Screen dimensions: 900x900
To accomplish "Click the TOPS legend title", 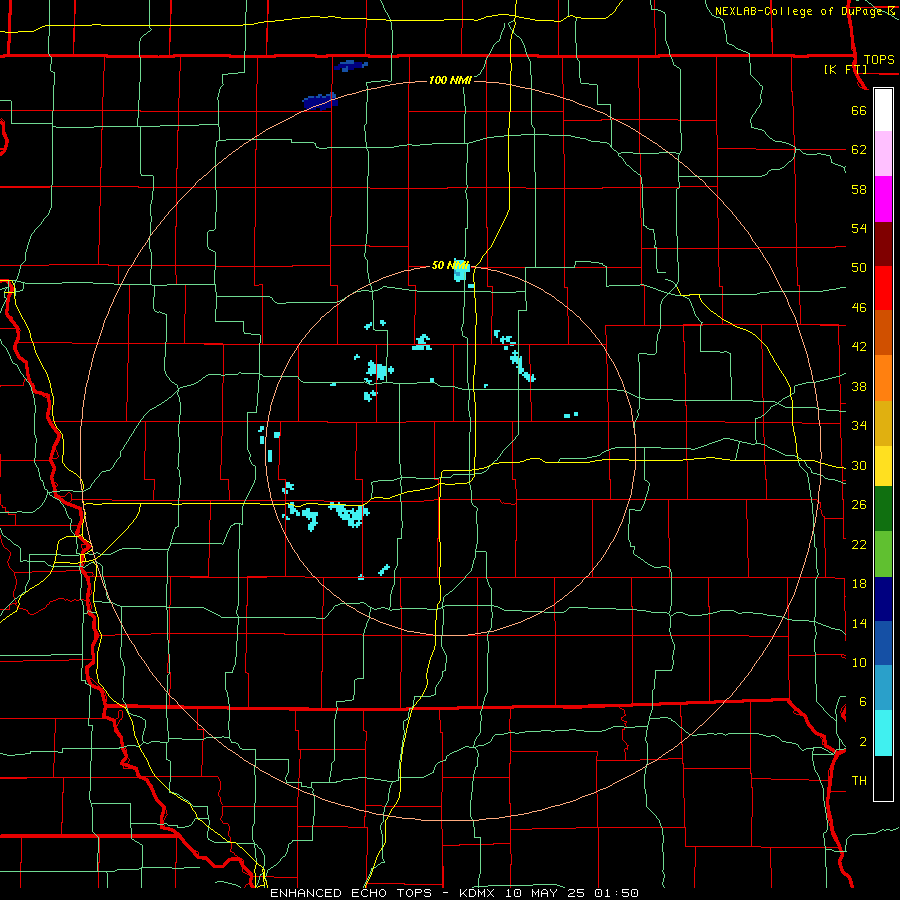I will tap(879, 59).
